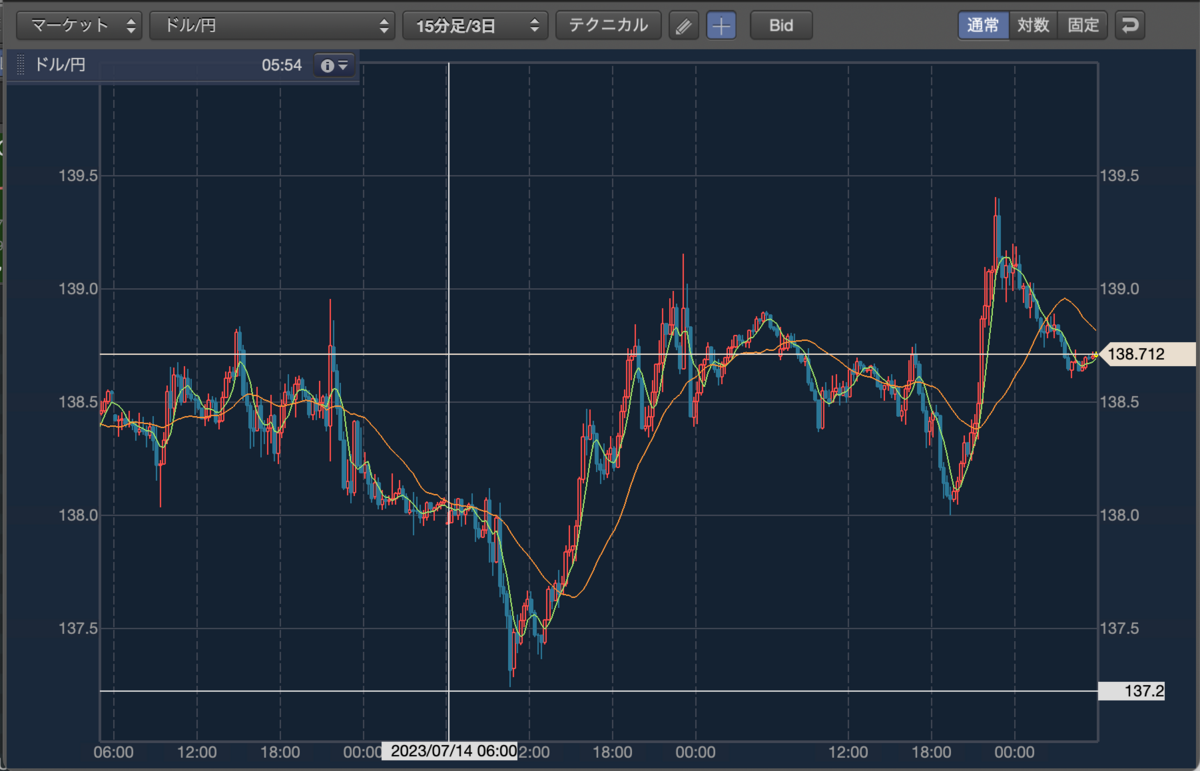Click the first 12:00 time axis label
This screenshot has width=1200, height=771.
(197, 751)
